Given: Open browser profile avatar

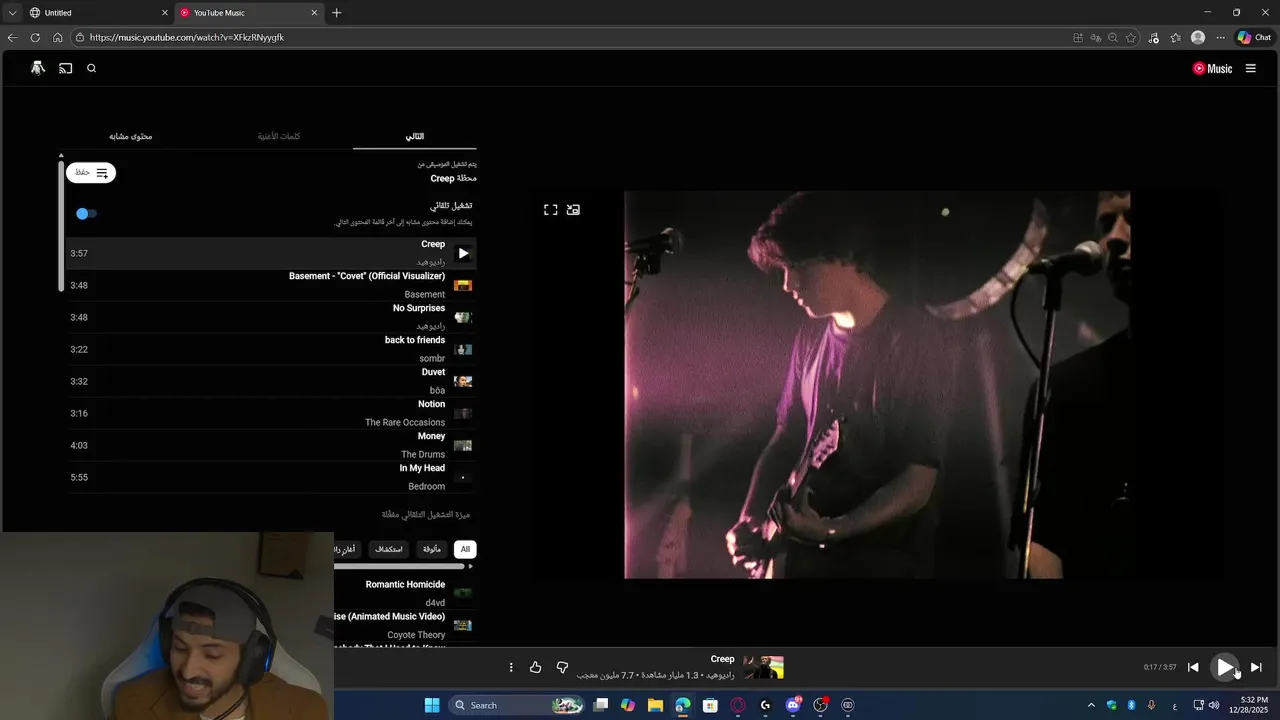Looking at the screenshot, I should tap(1198, 37).
